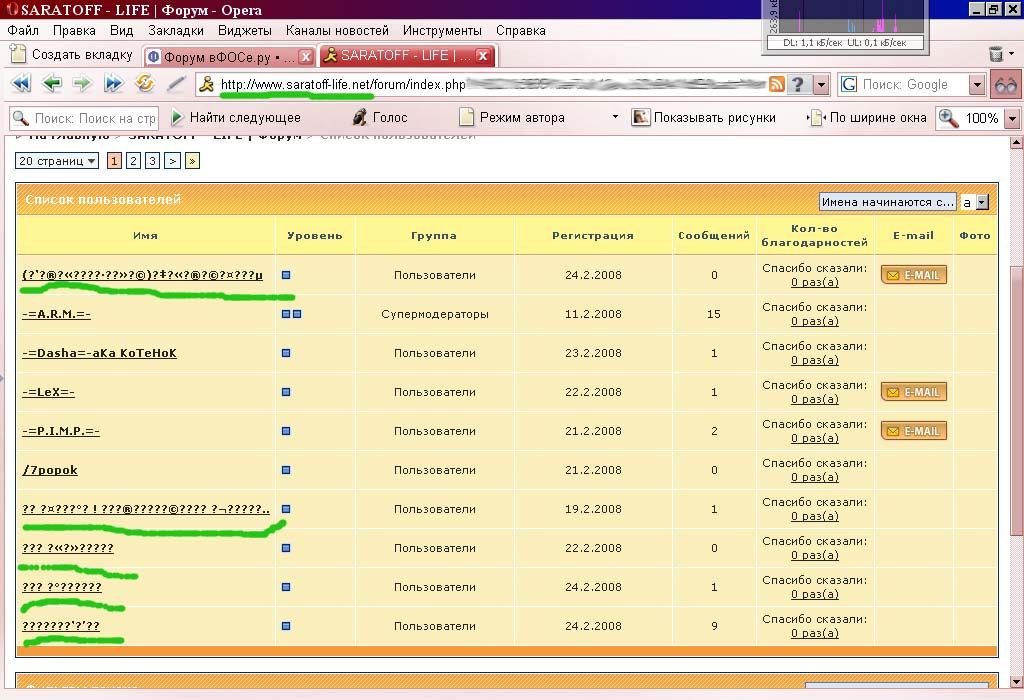Image resolution: width=1024 pixels, height=700 pixels.
Task: Go back using the green arrow
Action: [x=51, y=85]
